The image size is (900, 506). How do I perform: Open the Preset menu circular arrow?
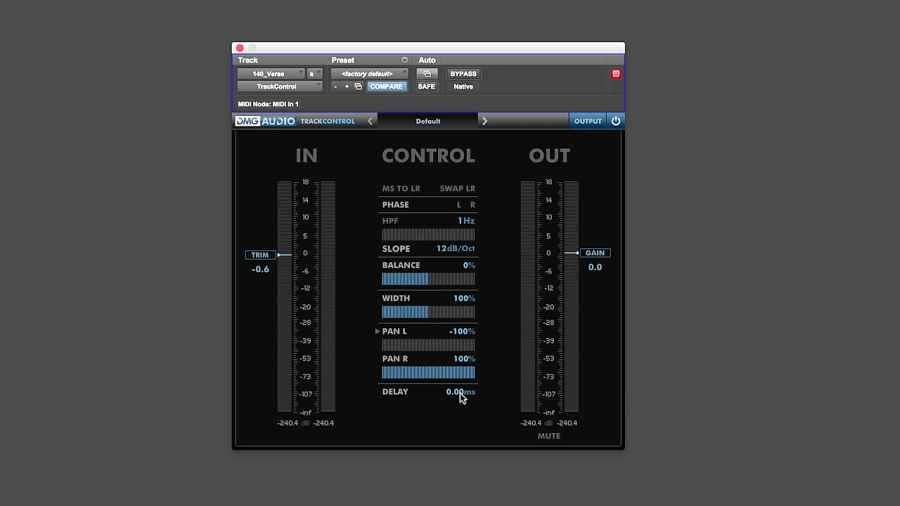(405, 60)
